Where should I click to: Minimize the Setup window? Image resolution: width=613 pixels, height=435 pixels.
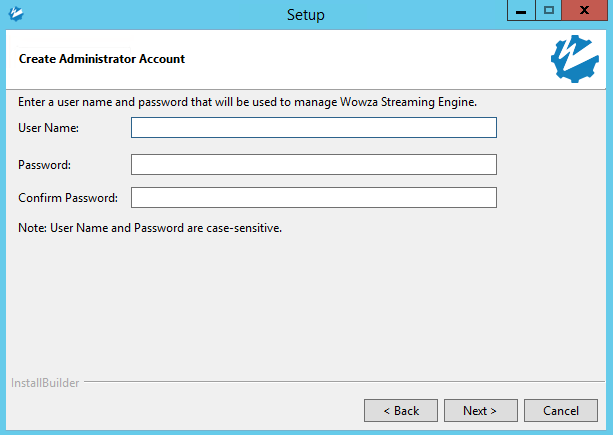pyautogui.click(x=521, y=11)
